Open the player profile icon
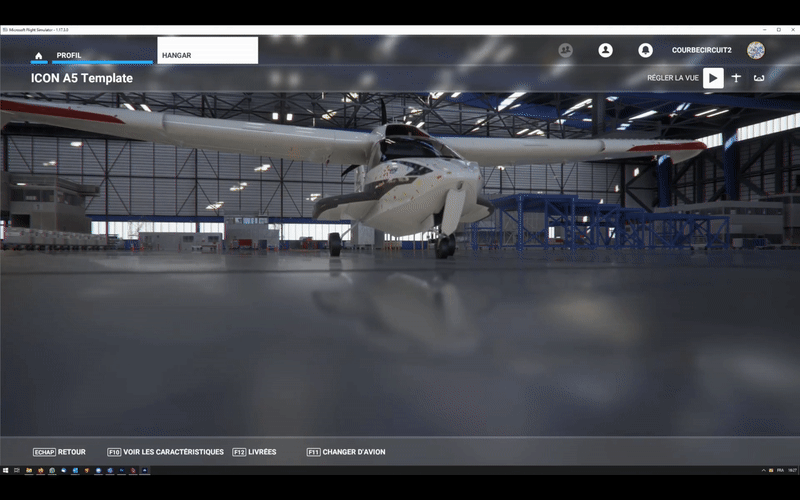This screenshot has height=500, width=800. tap(605, 50)
